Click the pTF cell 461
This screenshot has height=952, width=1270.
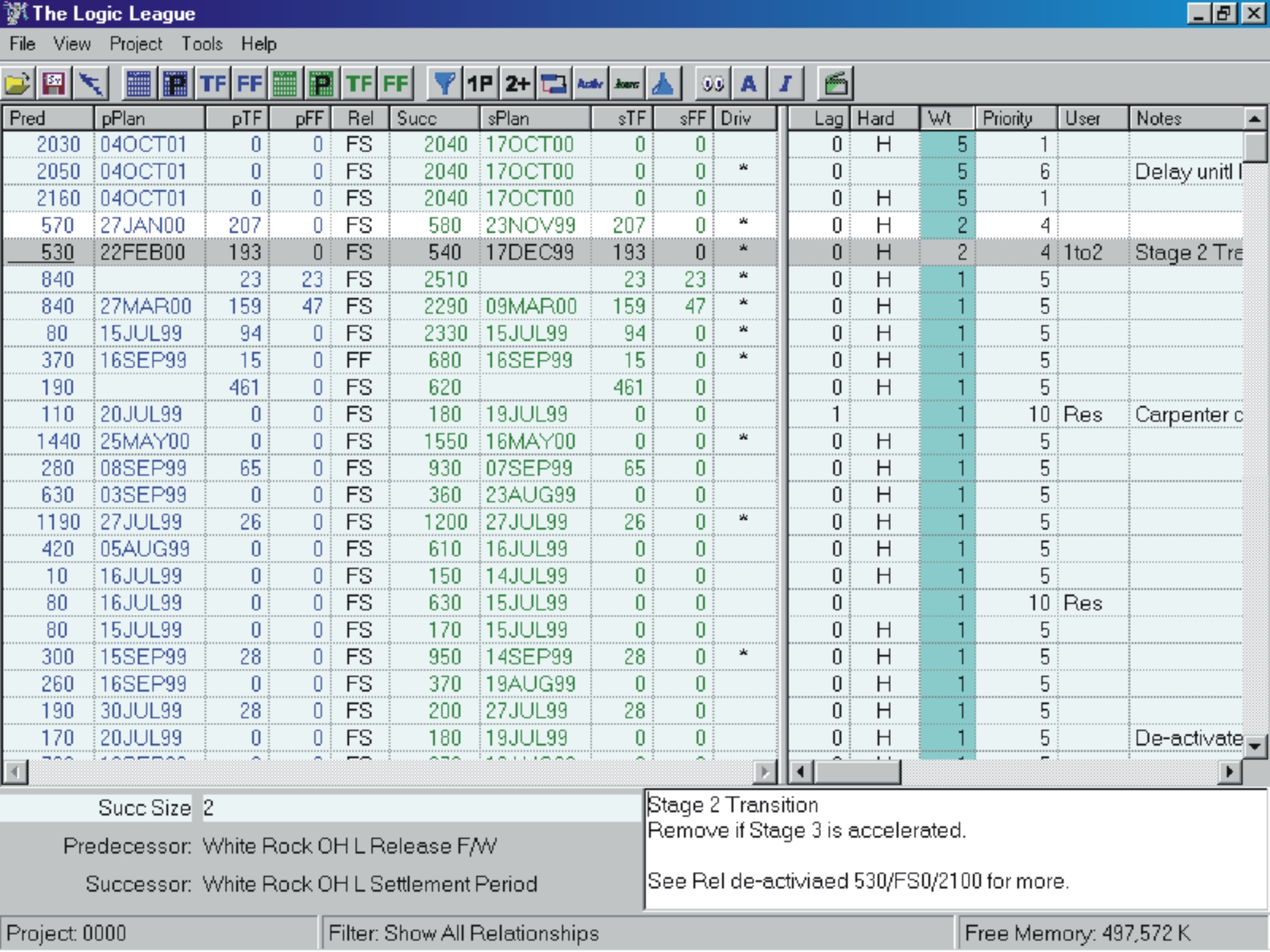point(237,387)
